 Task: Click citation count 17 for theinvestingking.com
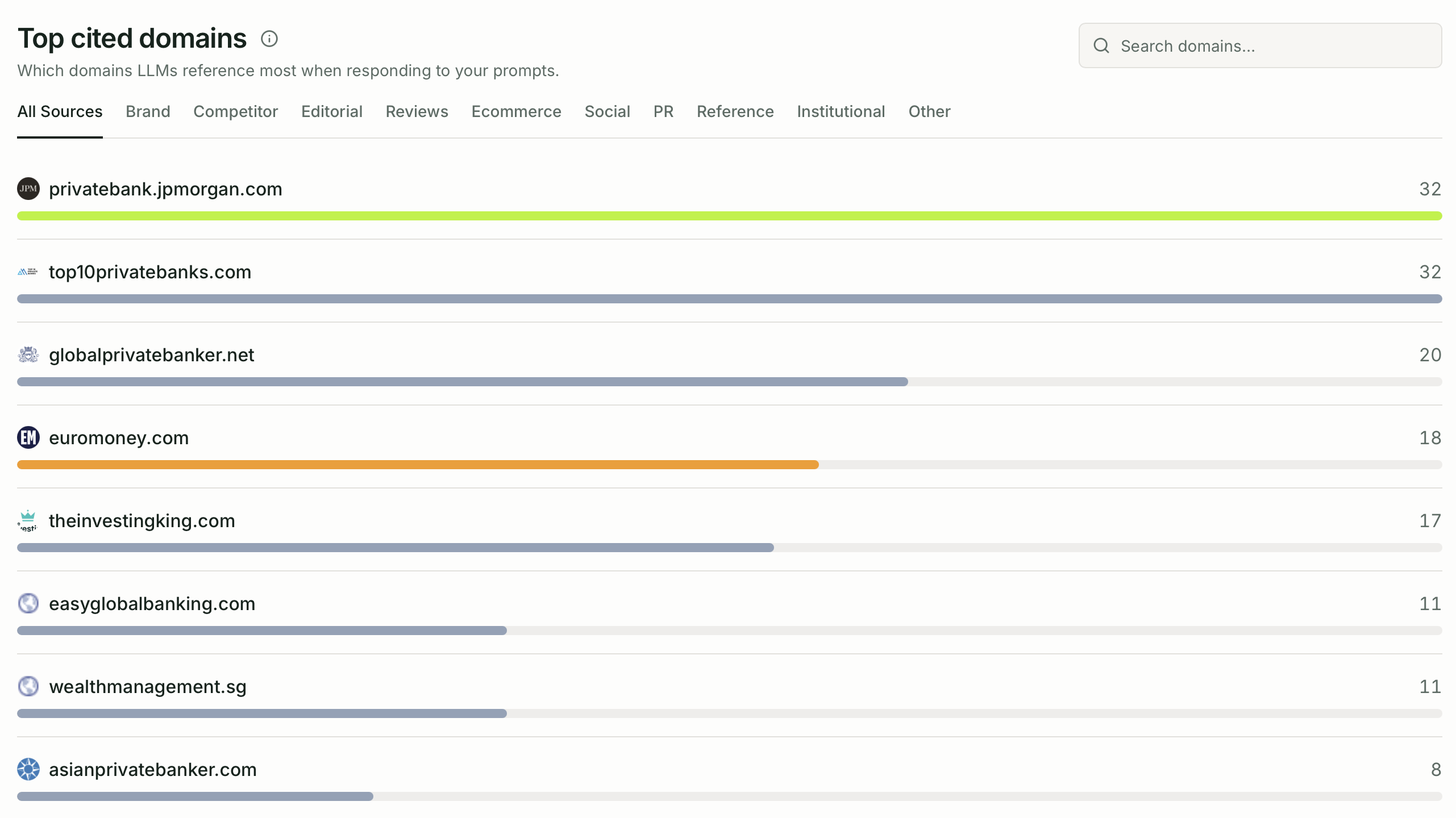(x=1430, y=520)
